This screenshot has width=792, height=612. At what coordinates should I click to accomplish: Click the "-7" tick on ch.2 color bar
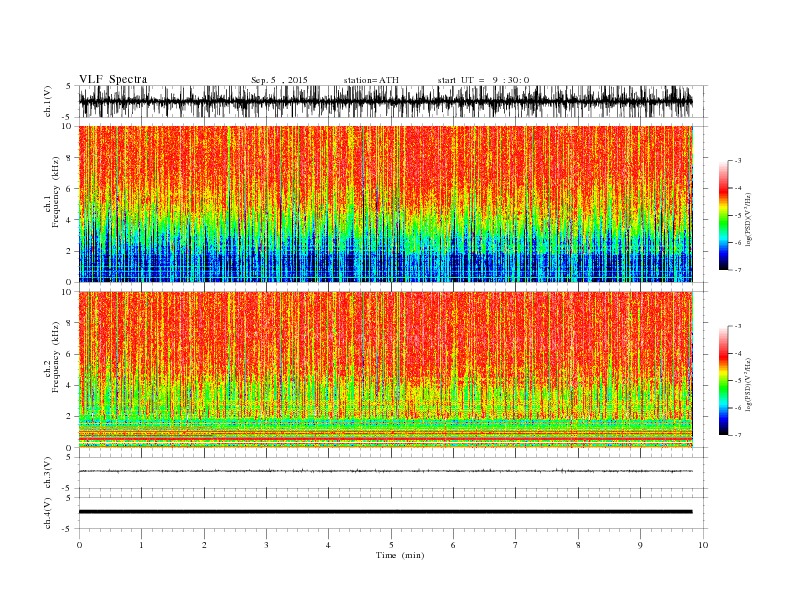click(x=738, y=435)
